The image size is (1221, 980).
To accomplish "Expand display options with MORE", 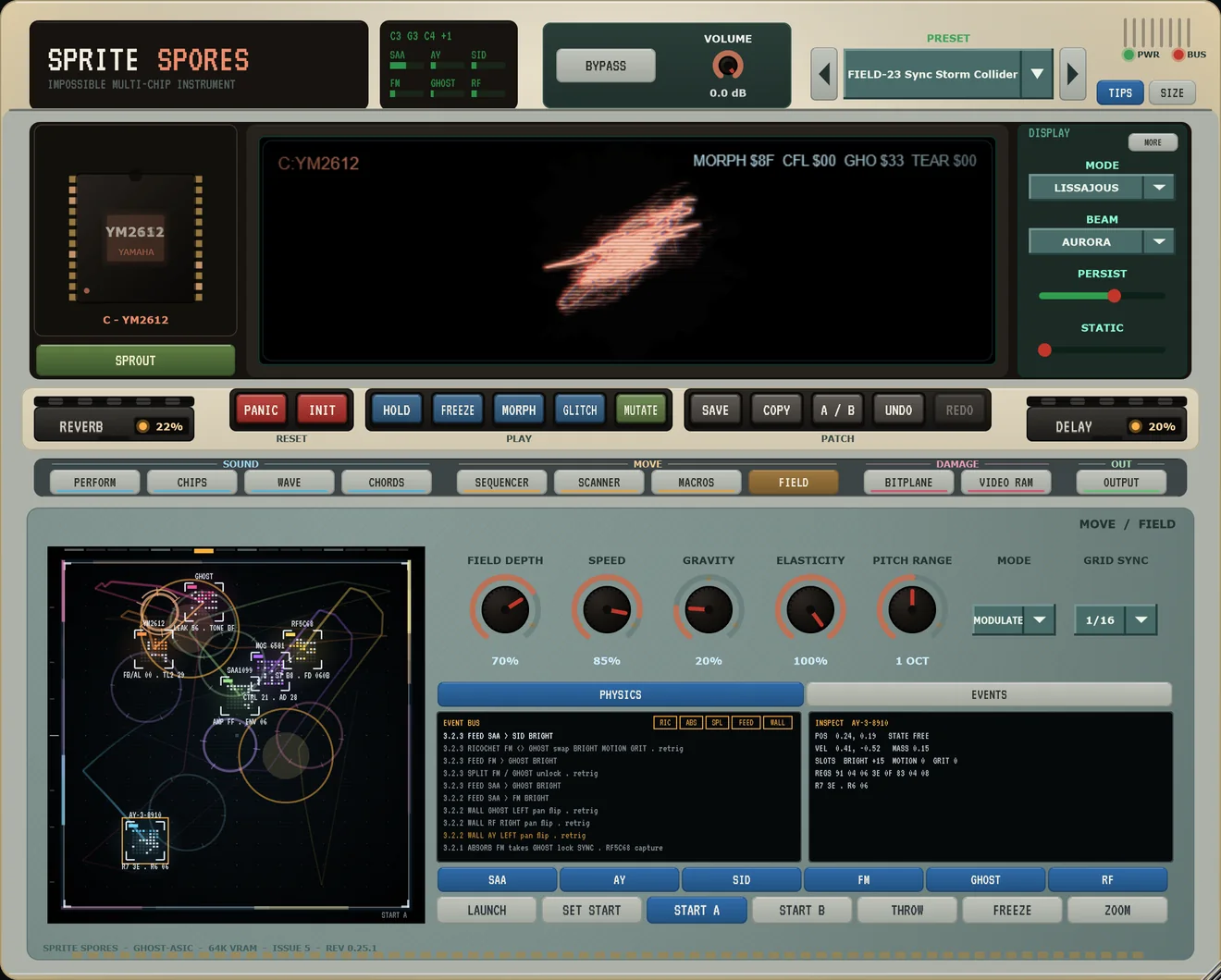I will click(1153, 142).
